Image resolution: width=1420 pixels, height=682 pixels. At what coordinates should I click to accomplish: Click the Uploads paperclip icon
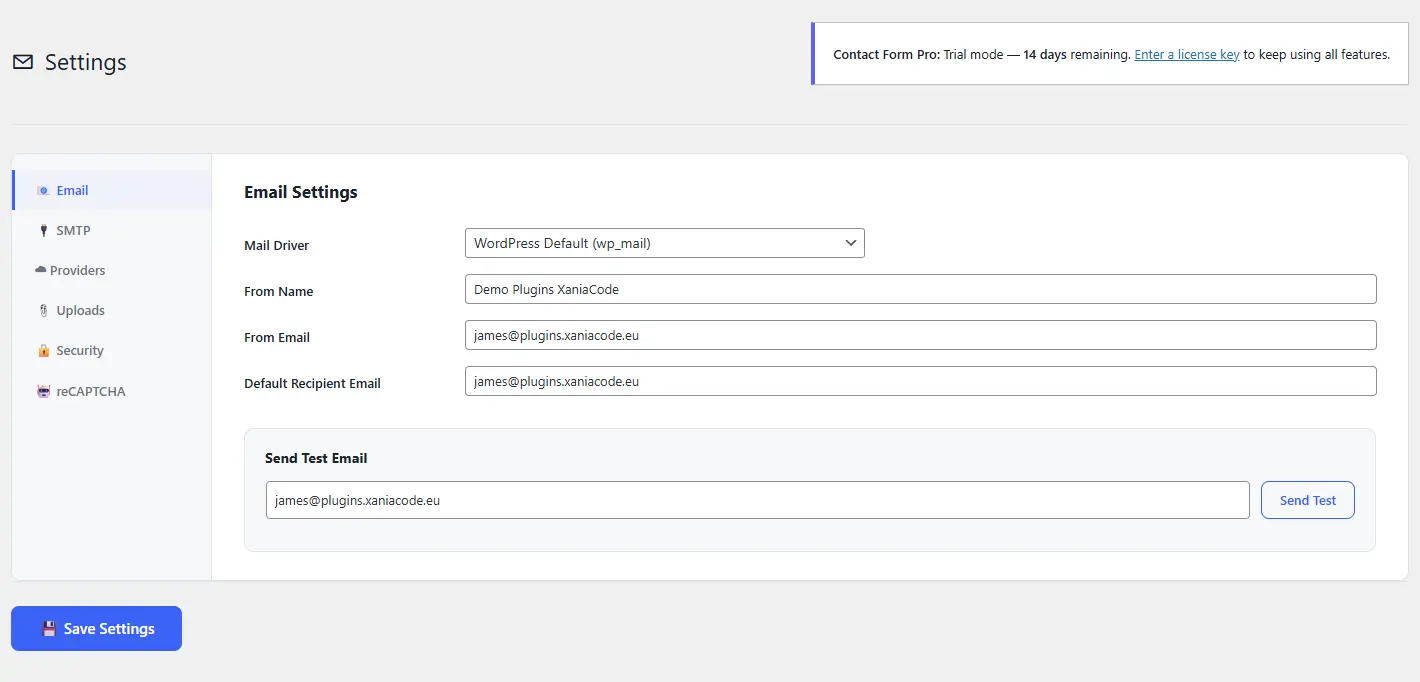point(43,311)
